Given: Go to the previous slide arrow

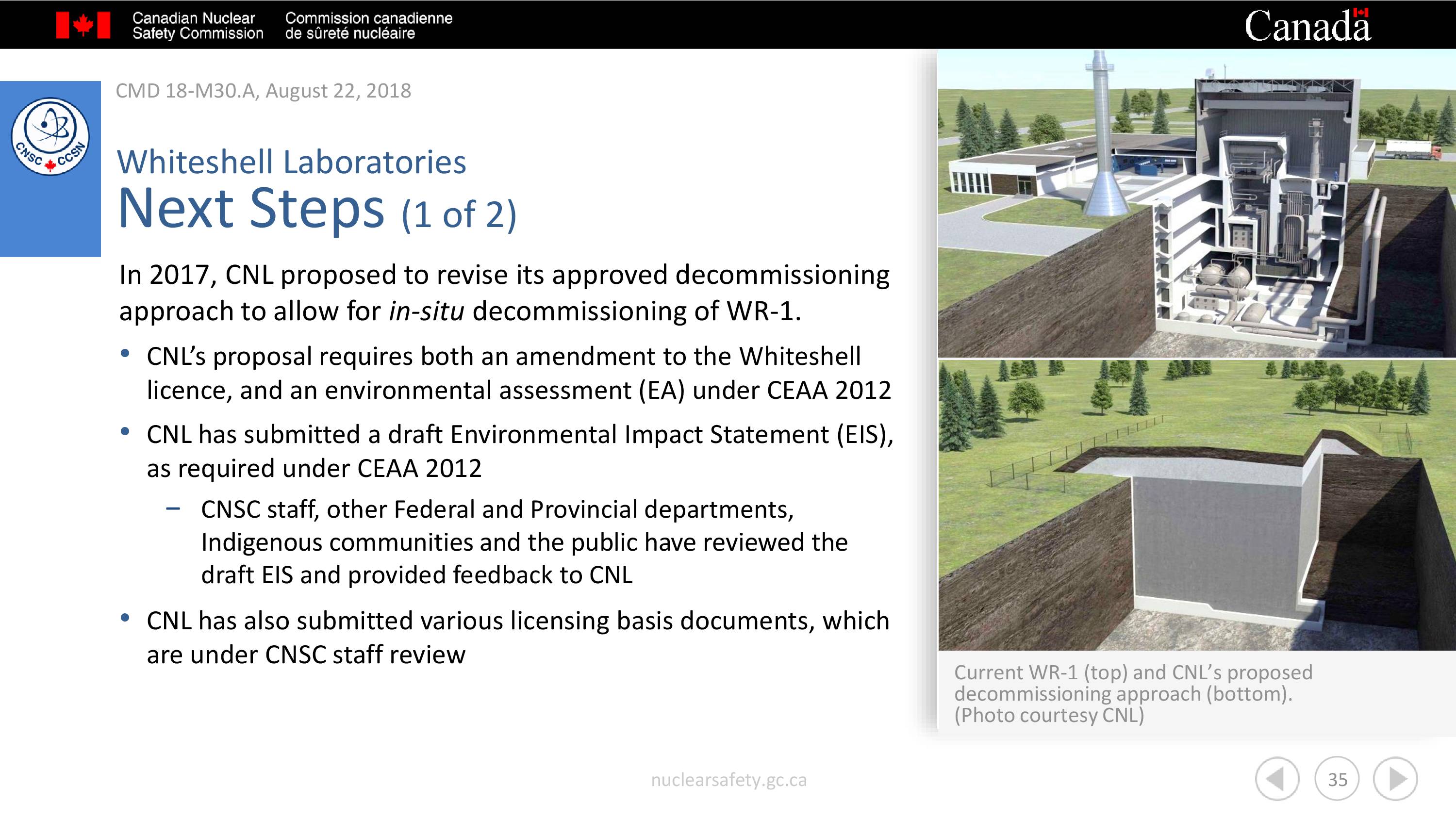Looking at the screenshot, I should (x=1277, y=779).
